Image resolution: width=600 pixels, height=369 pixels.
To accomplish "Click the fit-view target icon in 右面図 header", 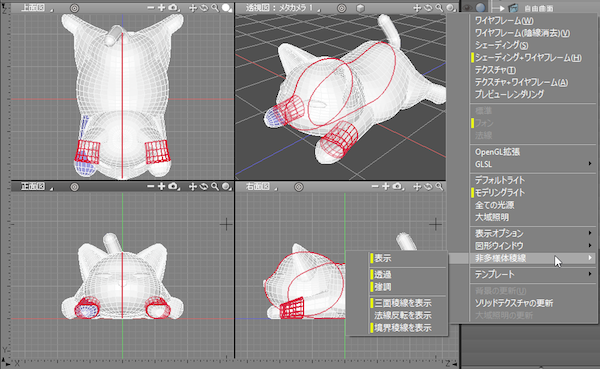I will [x=299, y=187].
